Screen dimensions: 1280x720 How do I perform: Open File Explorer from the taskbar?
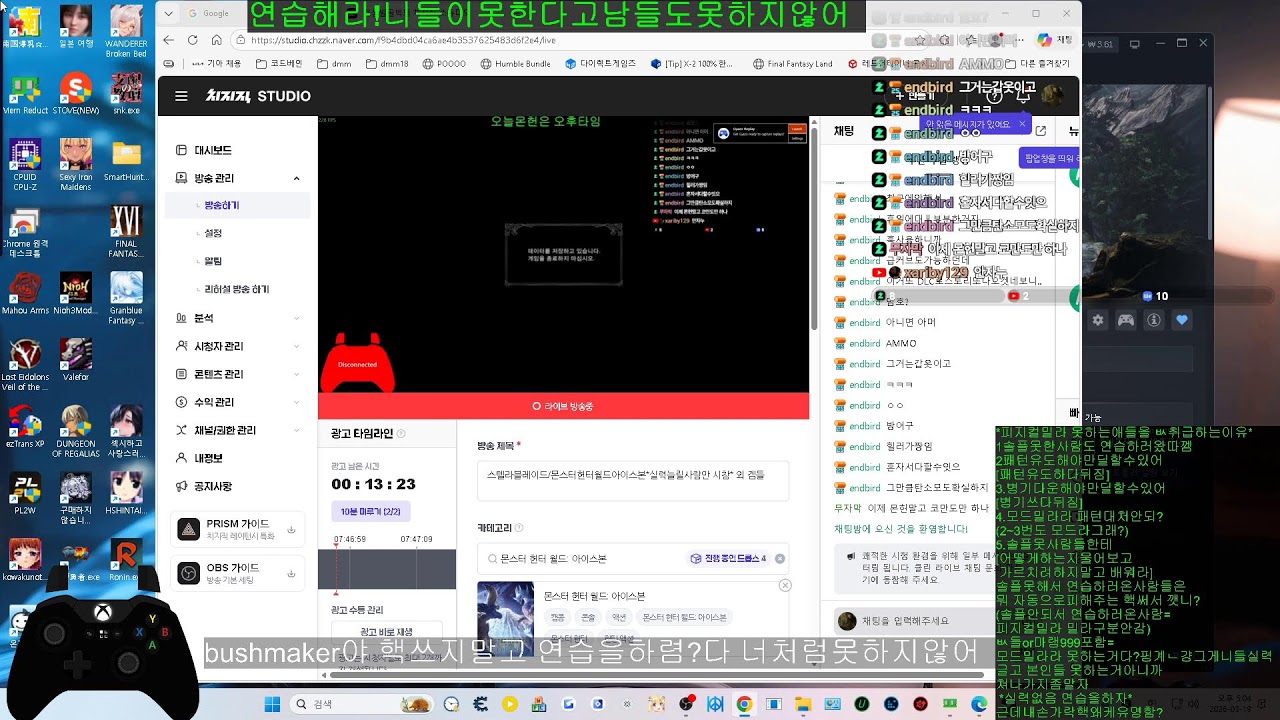[x=803, y=704]
